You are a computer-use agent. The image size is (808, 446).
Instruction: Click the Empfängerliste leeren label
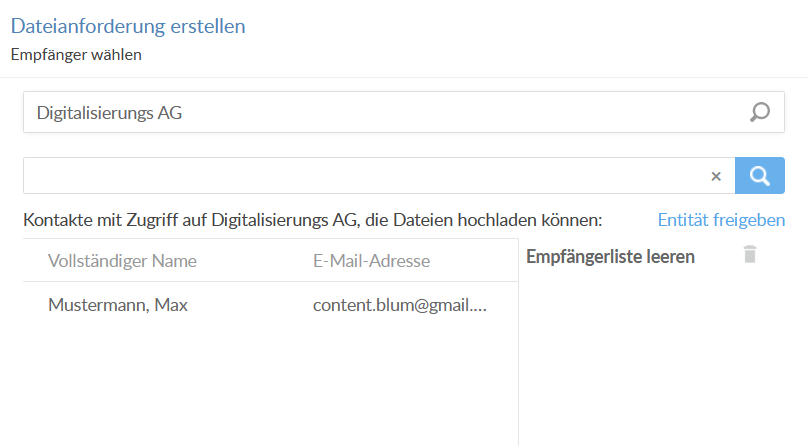click(610, 256)
